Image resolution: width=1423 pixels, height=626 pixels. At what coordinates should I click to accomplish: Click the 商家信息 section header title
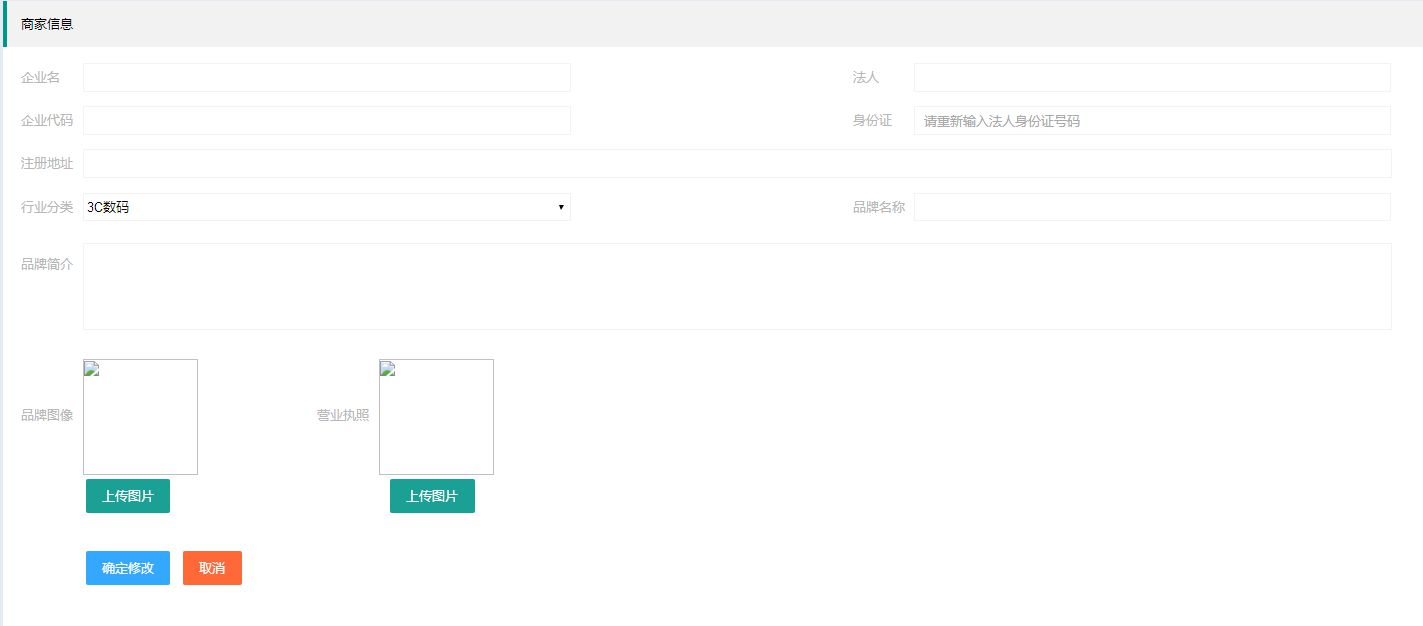pyautogui.click(x=47, y=24)
